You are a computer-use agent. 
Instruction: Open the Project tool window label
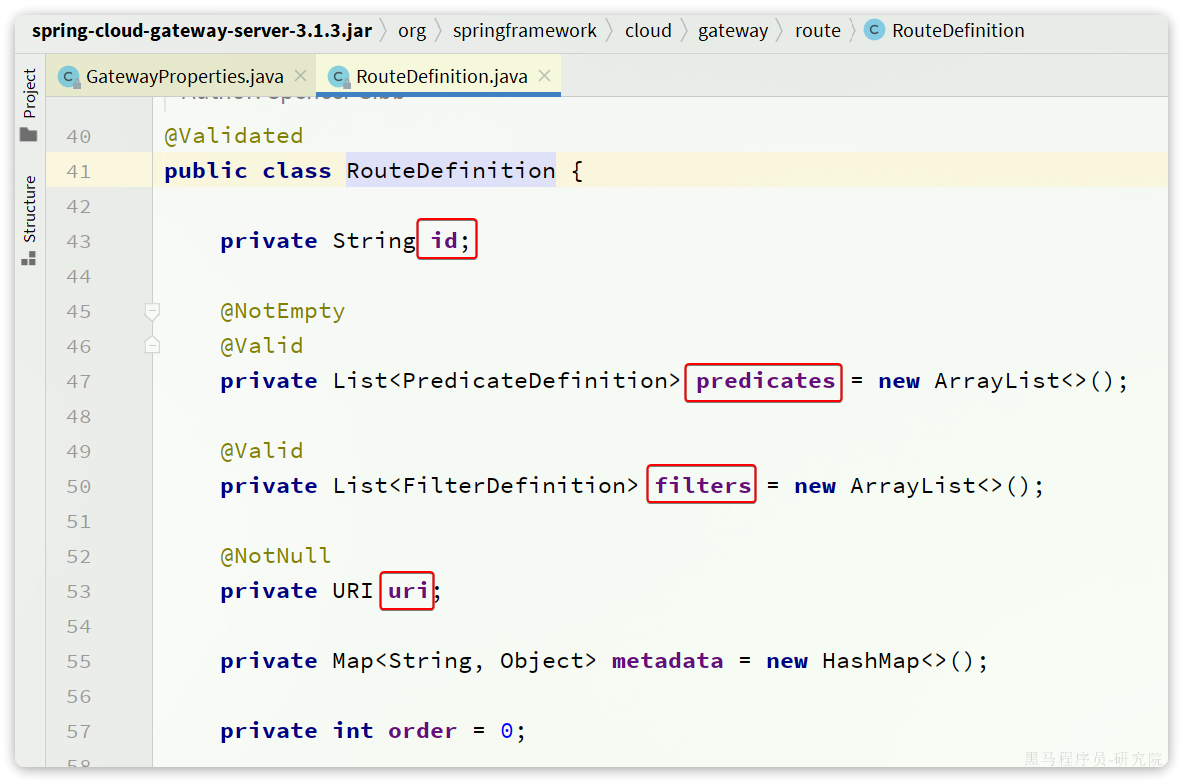(x=29, y=93)
